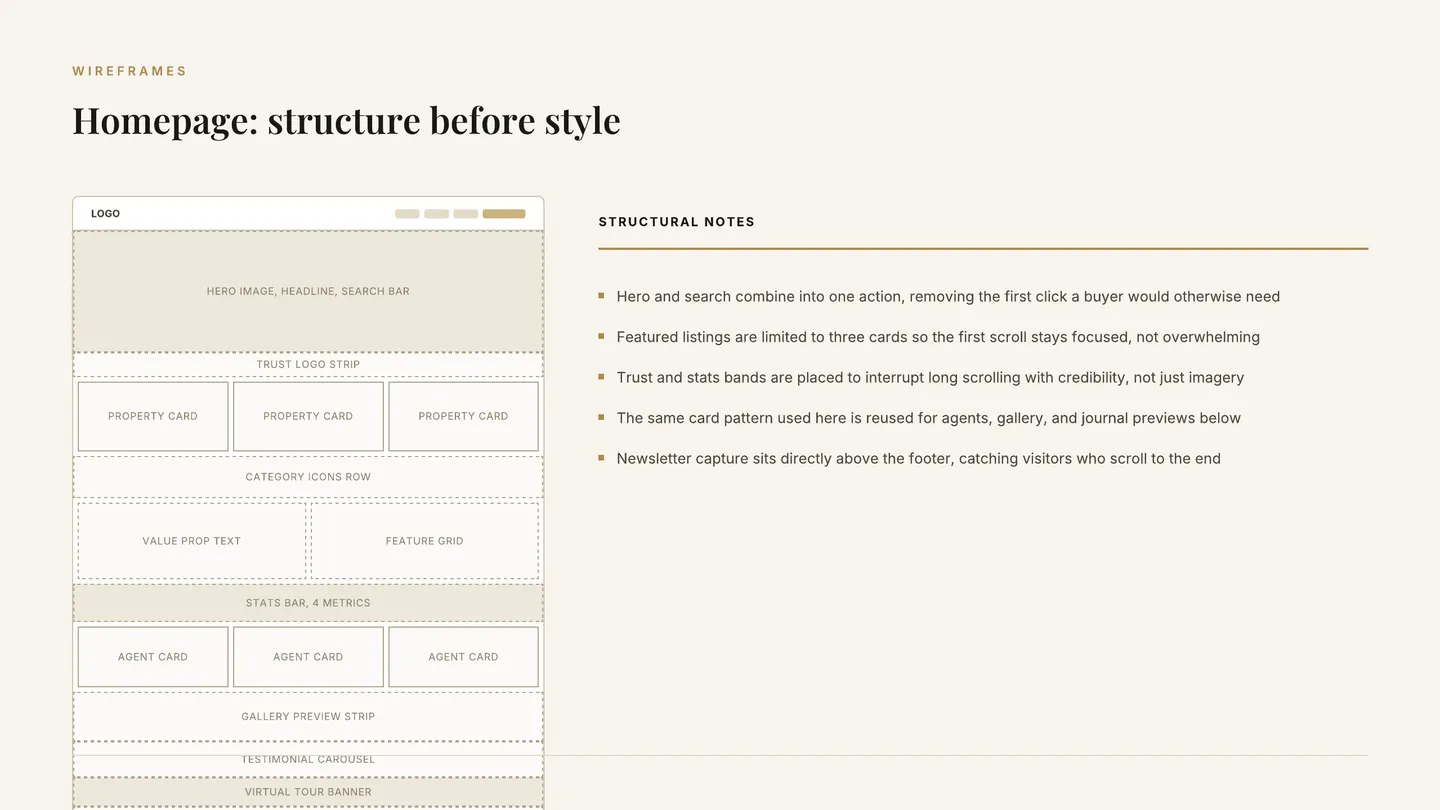Click the Virtual Tour Banner band

308,792
